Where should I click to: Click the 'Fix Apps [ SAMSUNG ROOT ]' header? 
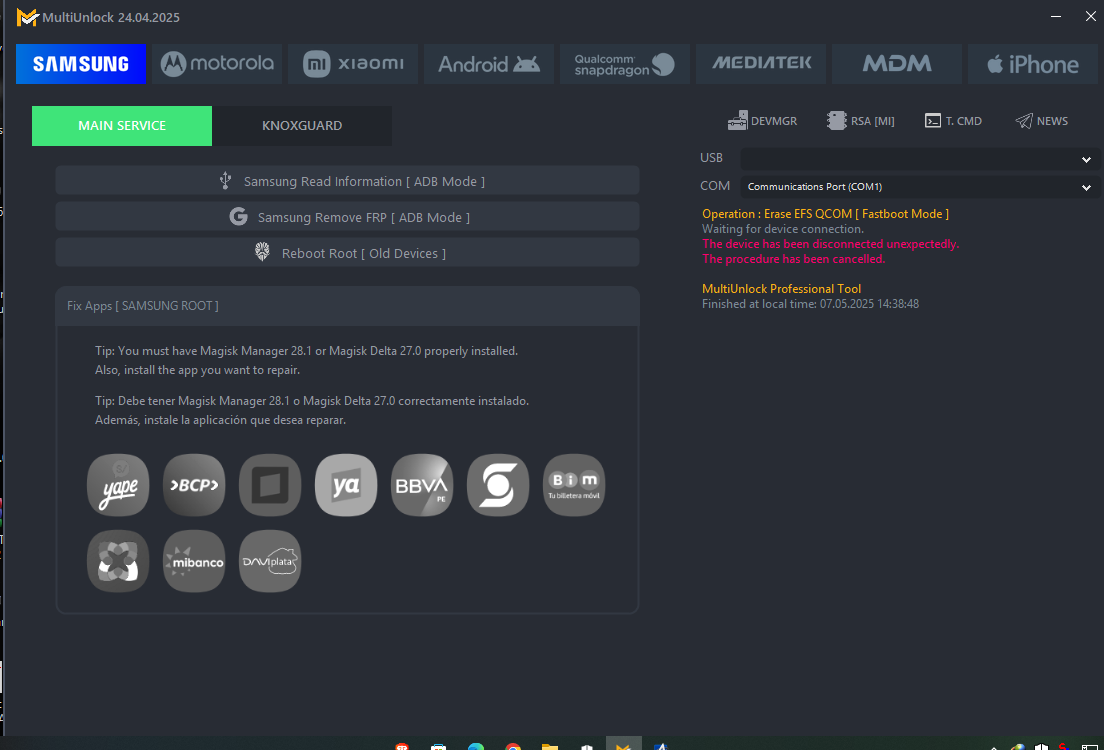click(x=143, y=306)
